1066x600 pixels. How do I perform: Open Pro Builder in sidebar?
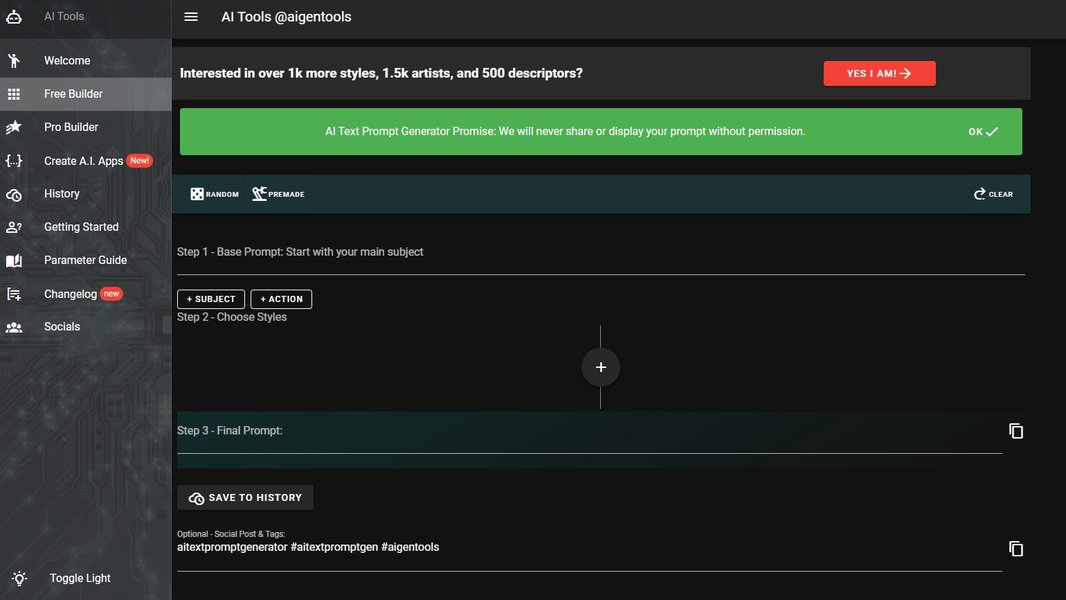click(86, 127)
